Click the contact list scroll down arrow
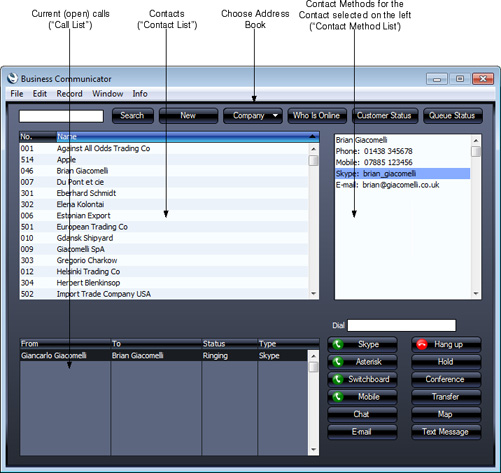 [313, 294]
